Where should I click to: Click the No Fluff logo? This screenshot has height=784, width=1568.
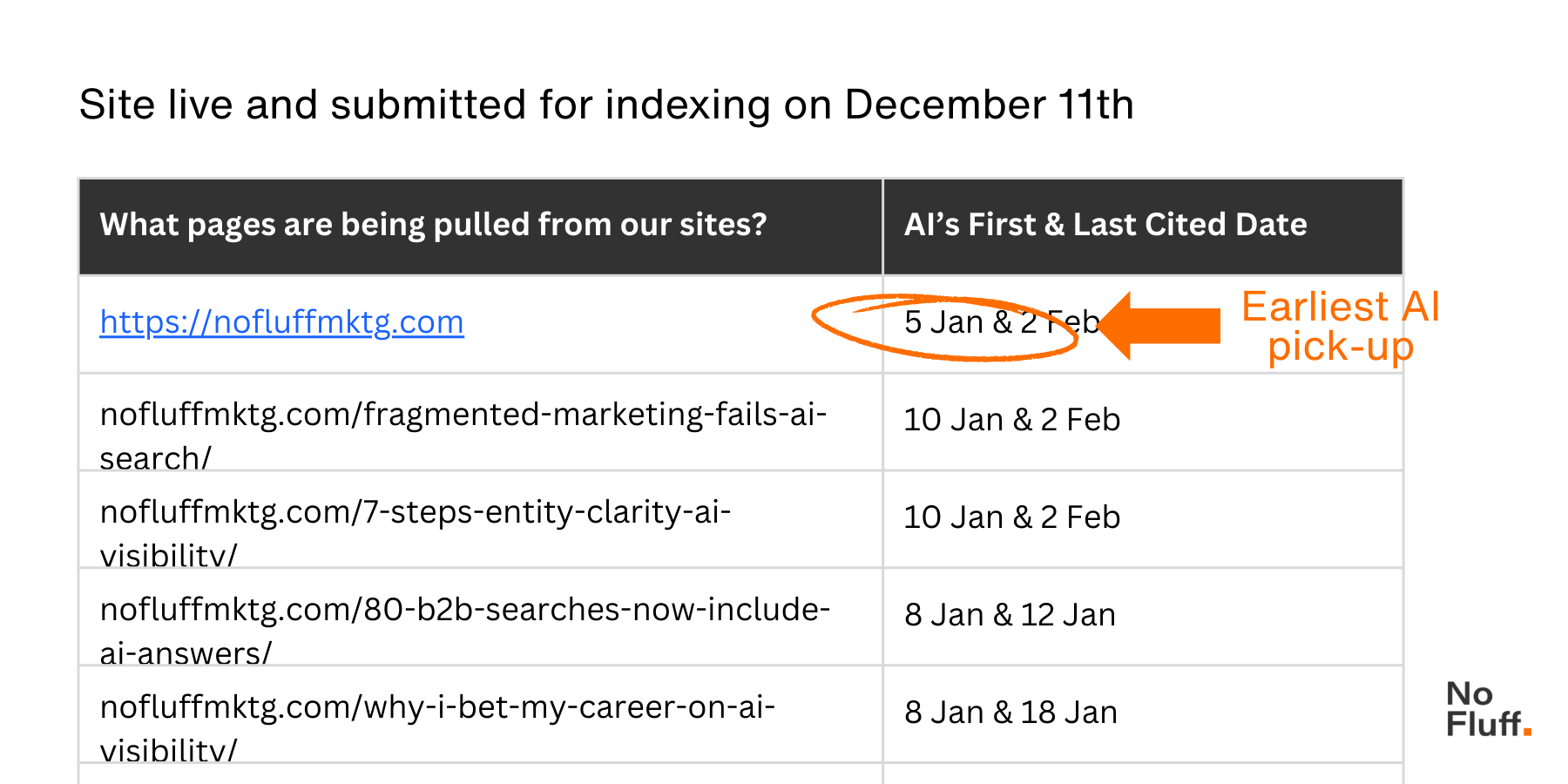pos(1486,709)
